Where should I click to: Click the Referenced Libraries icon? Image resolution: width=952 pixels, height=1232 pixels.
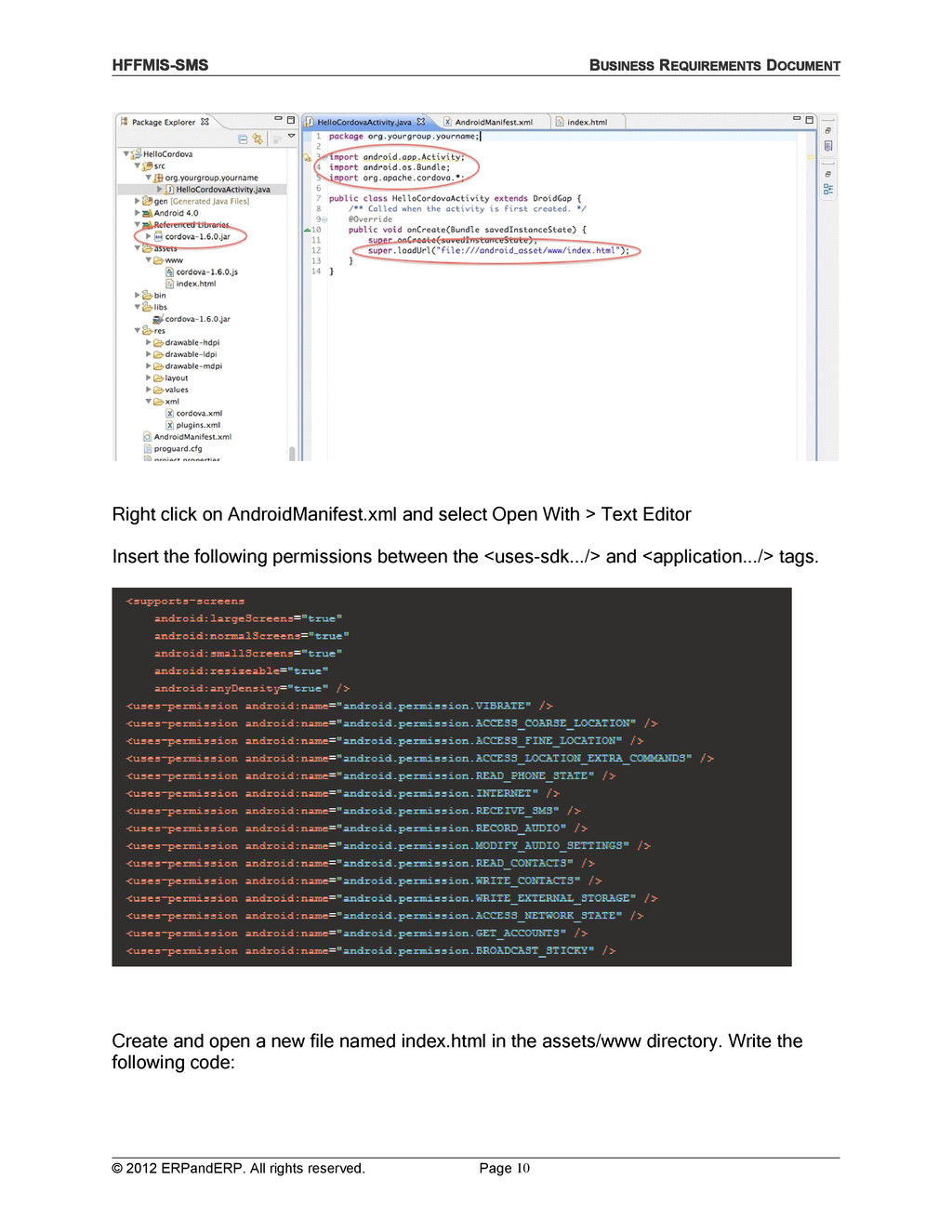148,224
